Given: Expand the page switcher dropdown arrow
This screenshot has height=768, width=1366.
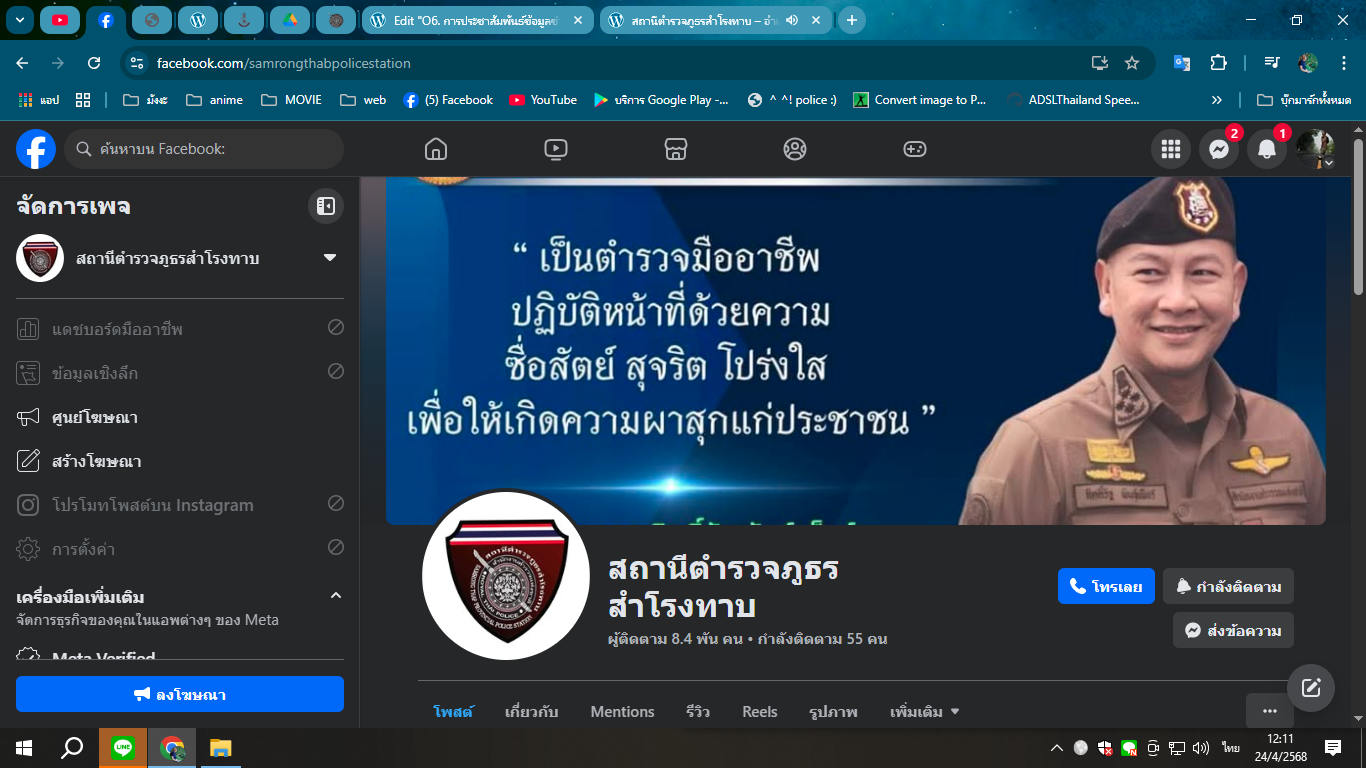Looking at the screenshot, I should [330, 258].
